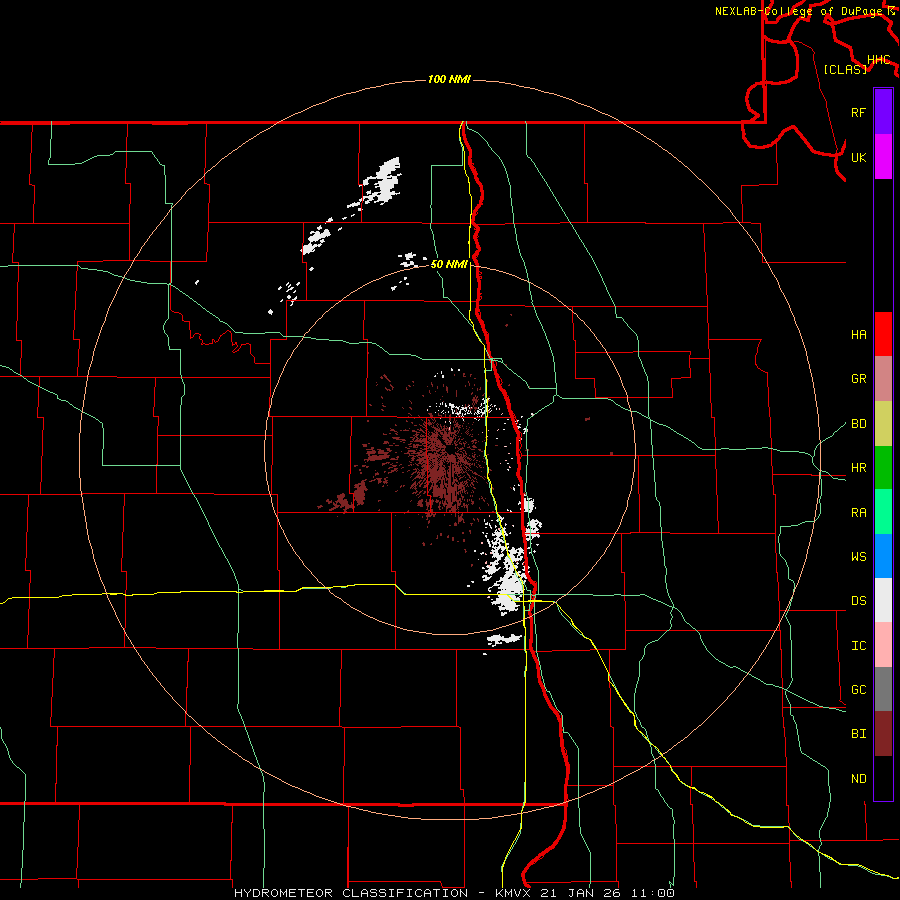Click the BD yellow legend swatch

[883, 423]
